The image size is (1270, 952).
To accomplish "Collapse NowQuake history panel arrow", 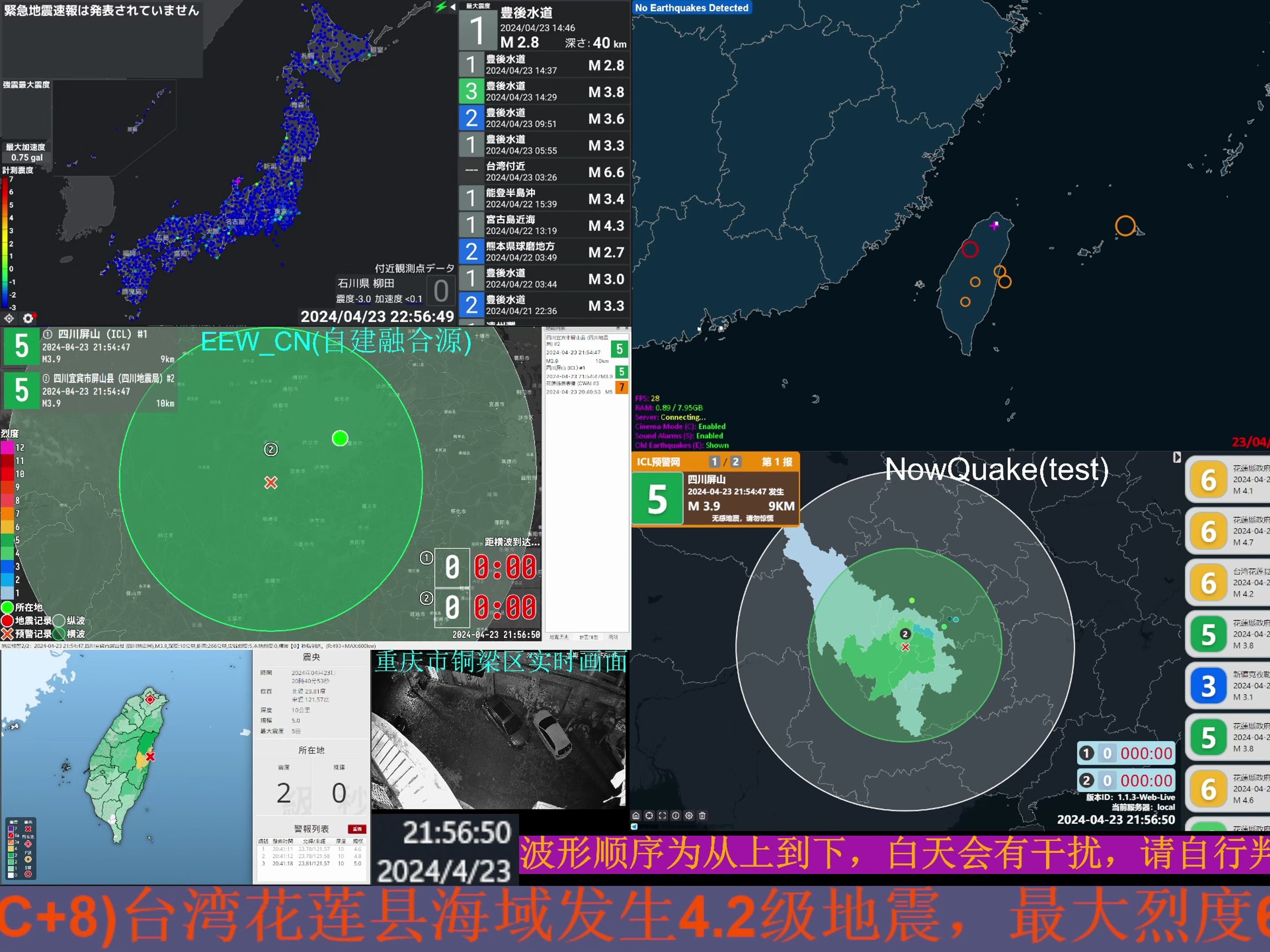I will pos(1177,457).
